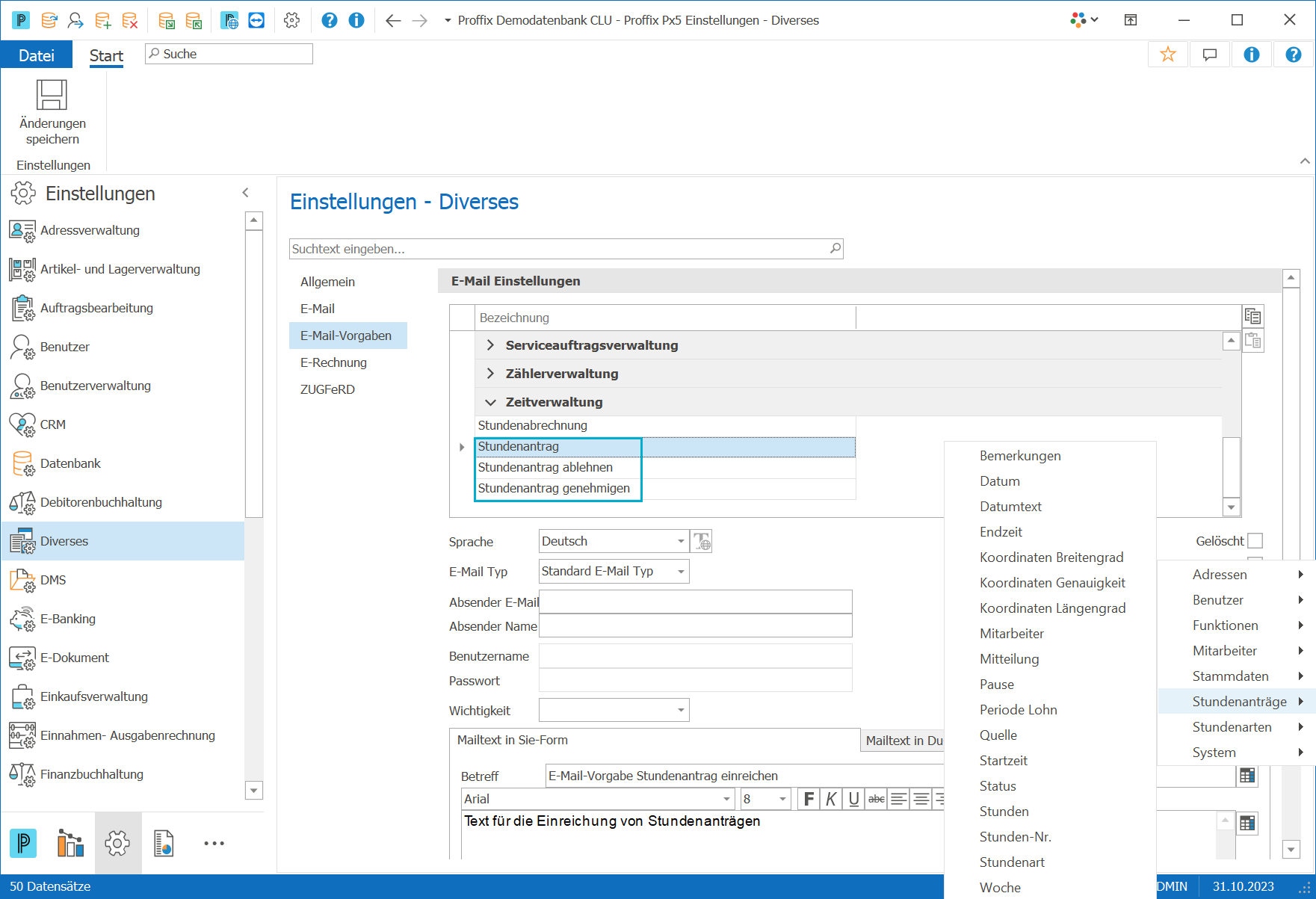Toggle italic K formatting button
This screenshot has width=1316, height=899.
coord(831,799)
